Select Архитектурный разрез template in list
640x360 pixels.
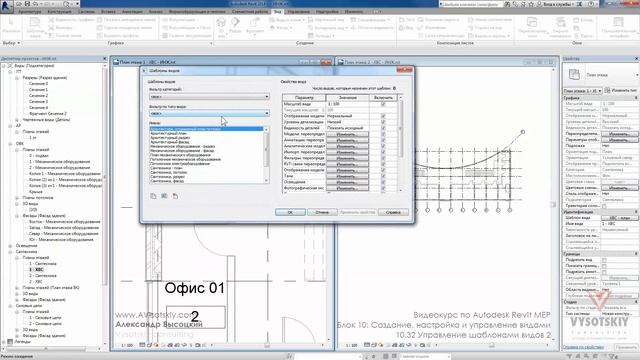pos(170,138)
